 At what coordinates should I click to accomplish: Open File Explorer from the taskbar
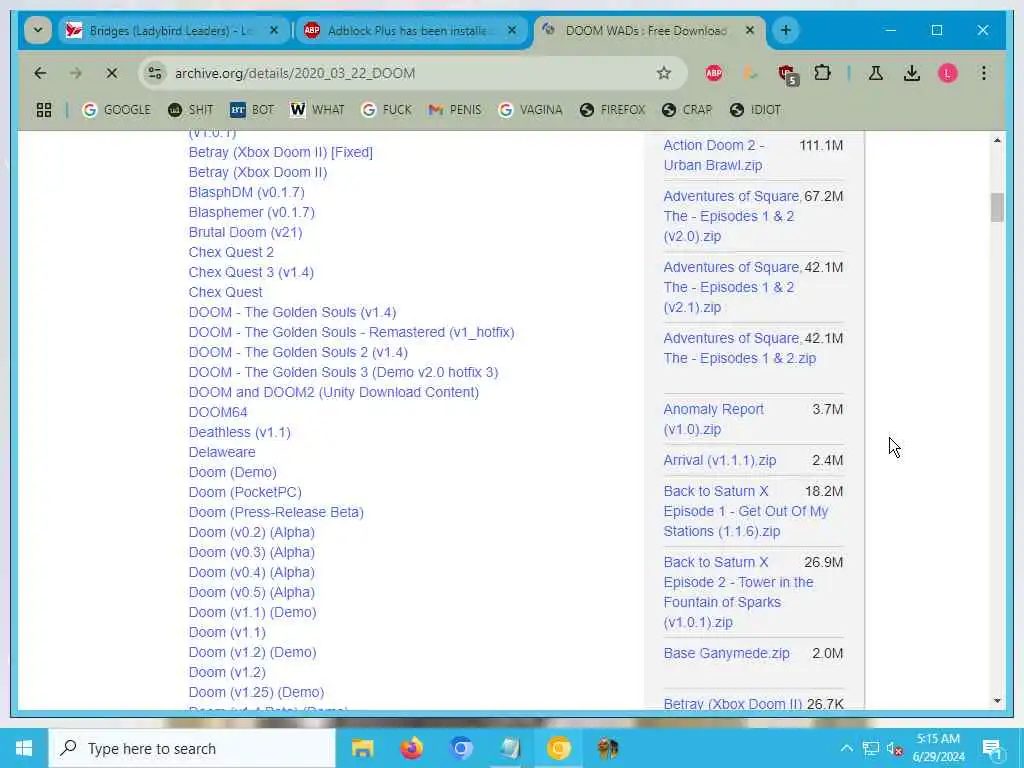[362, 748]
